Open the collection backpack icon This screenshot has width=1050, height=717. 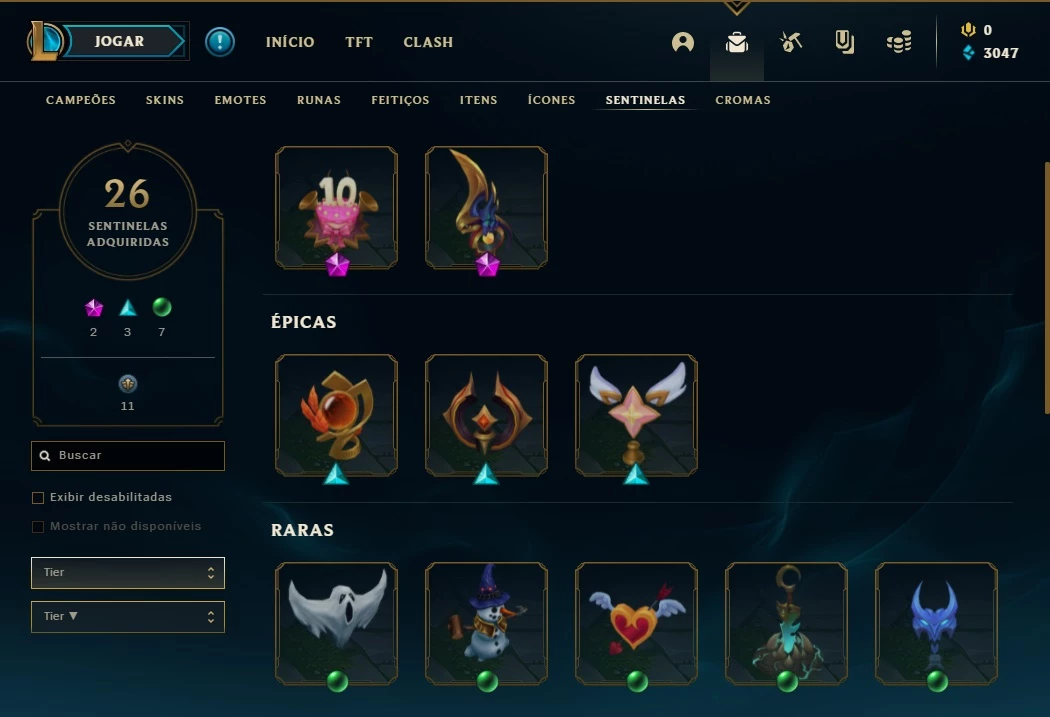737,42
